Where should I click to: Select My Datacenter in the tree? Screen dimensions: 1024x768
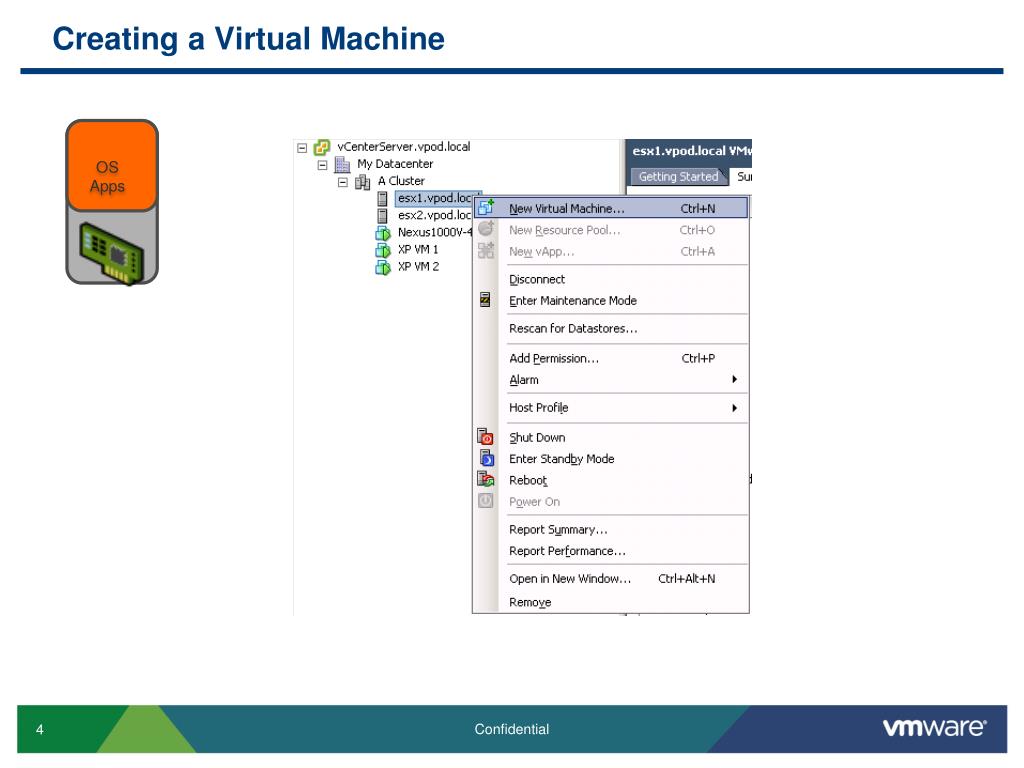click(395, 164)
